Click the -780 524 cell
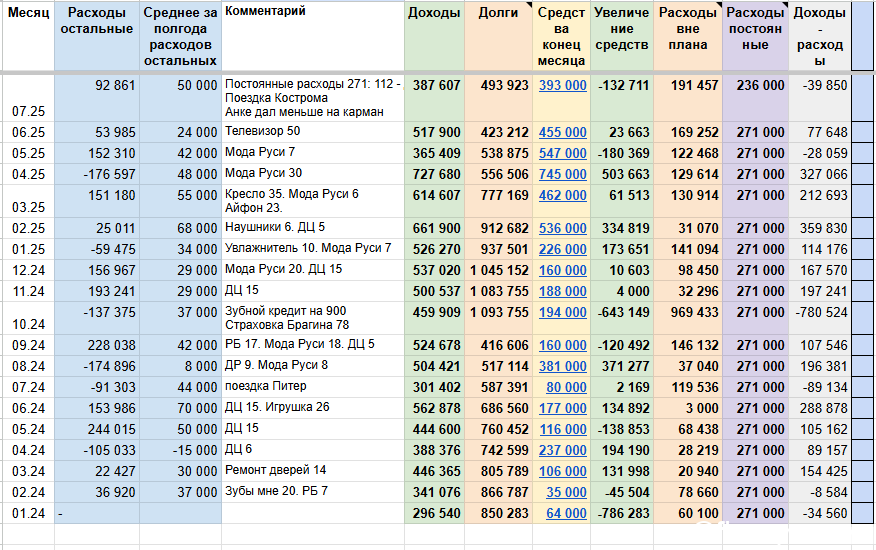The height and width of the screenshot is (550, 876). 820,318
